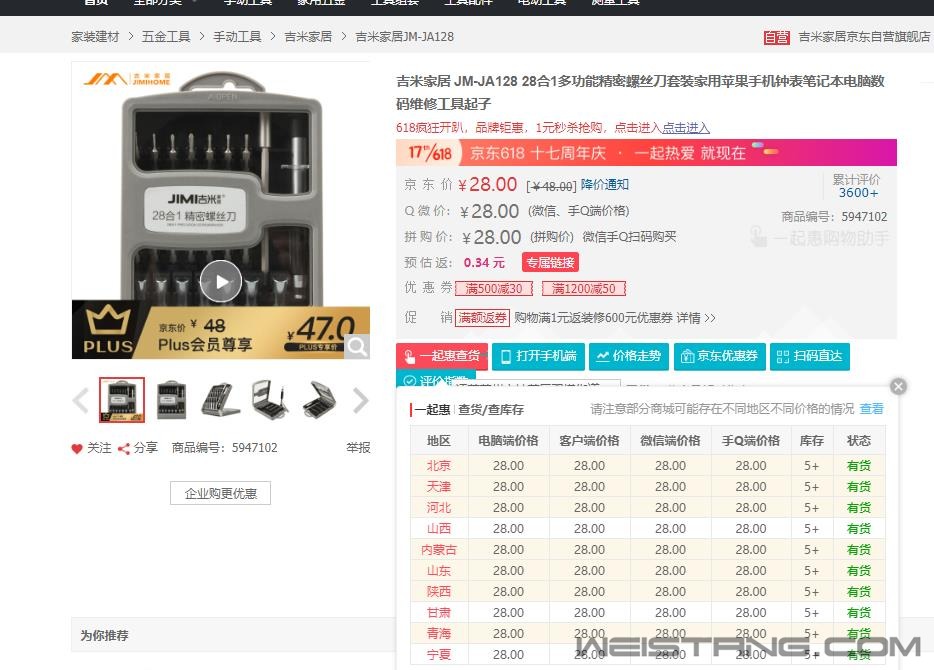The image size is (934, 670).
Task: Click the 地区 column header
Action: point(439,441)
